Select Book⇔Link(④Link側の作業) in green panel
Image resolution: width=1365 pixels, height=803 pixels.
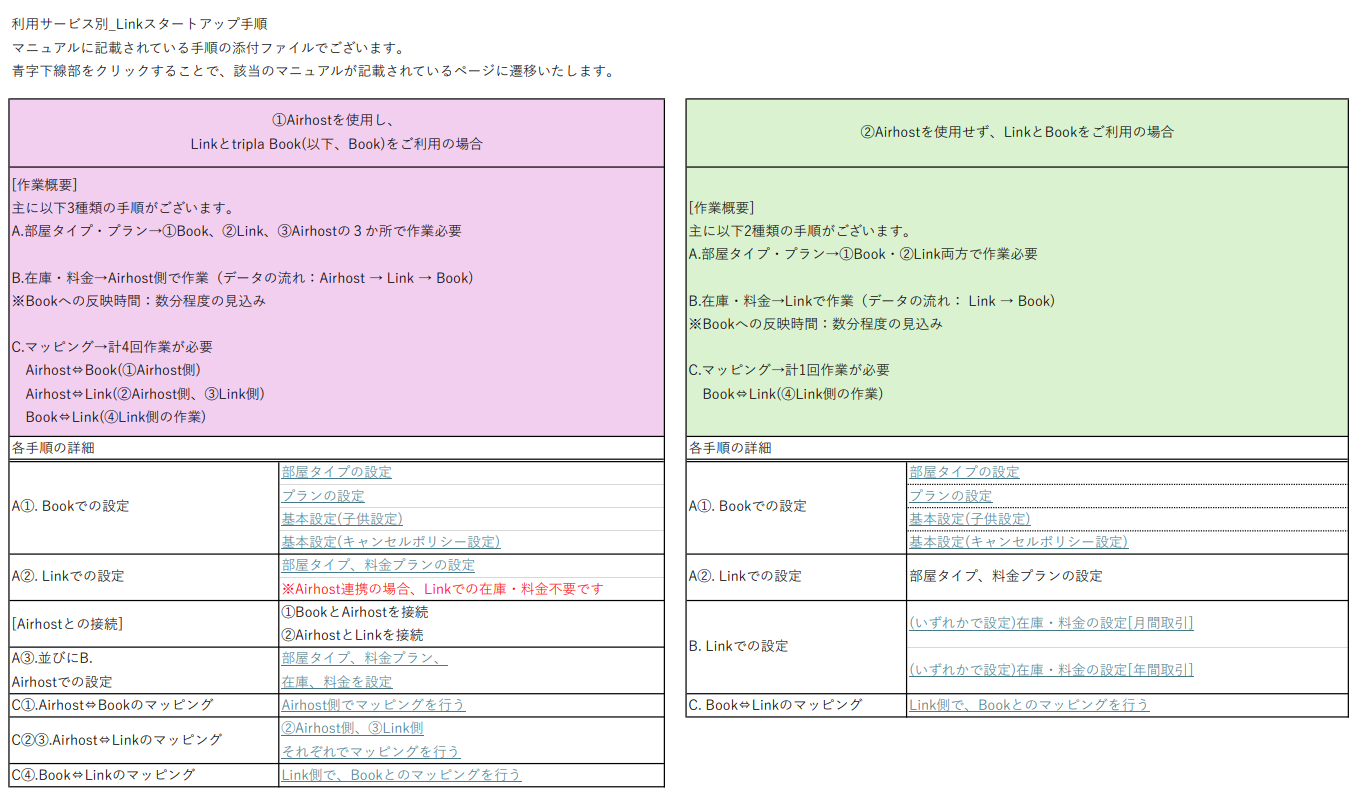(x=793, y=394)
